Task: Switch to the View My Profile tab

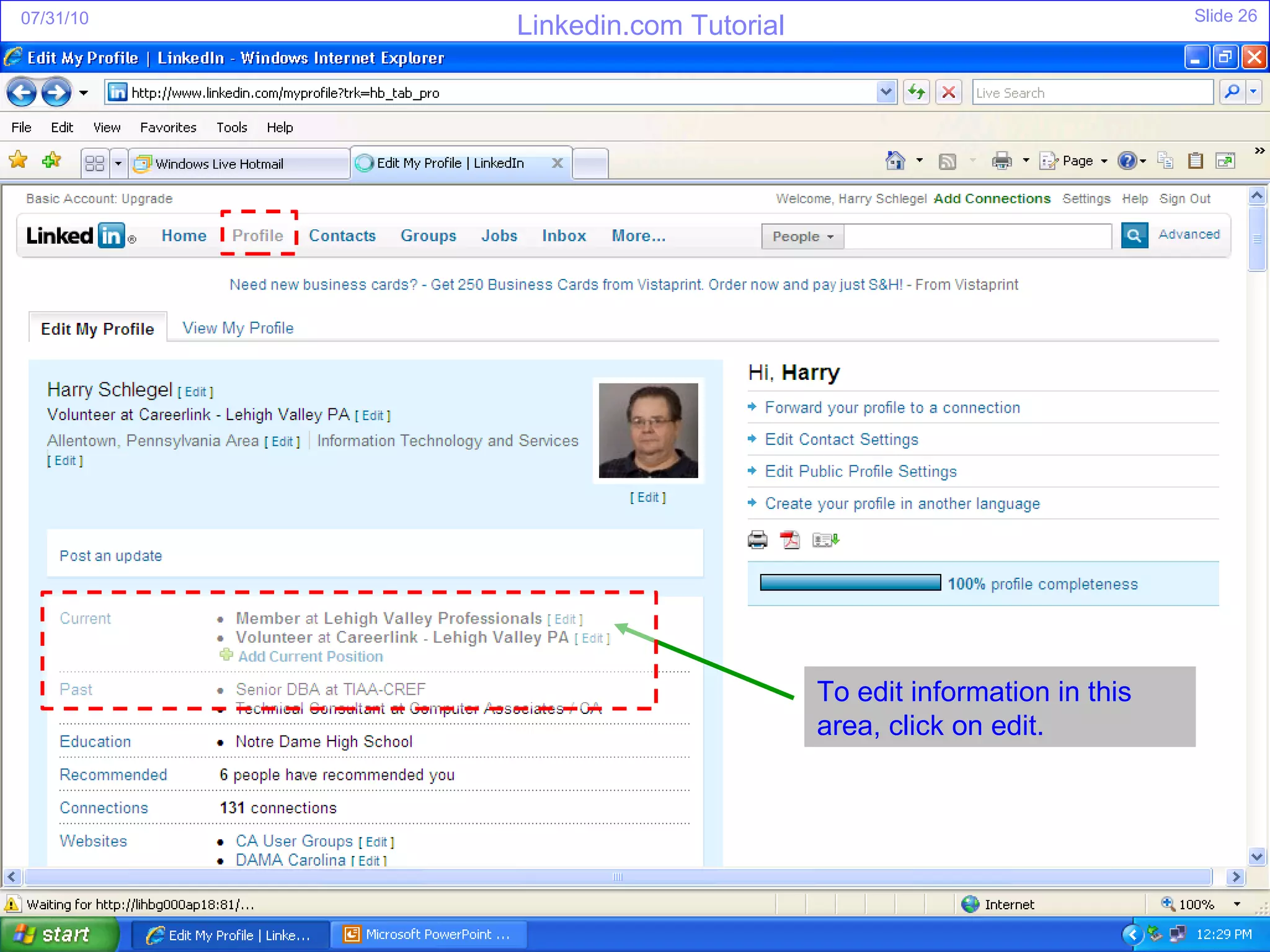Action: [x=238, y=328]
